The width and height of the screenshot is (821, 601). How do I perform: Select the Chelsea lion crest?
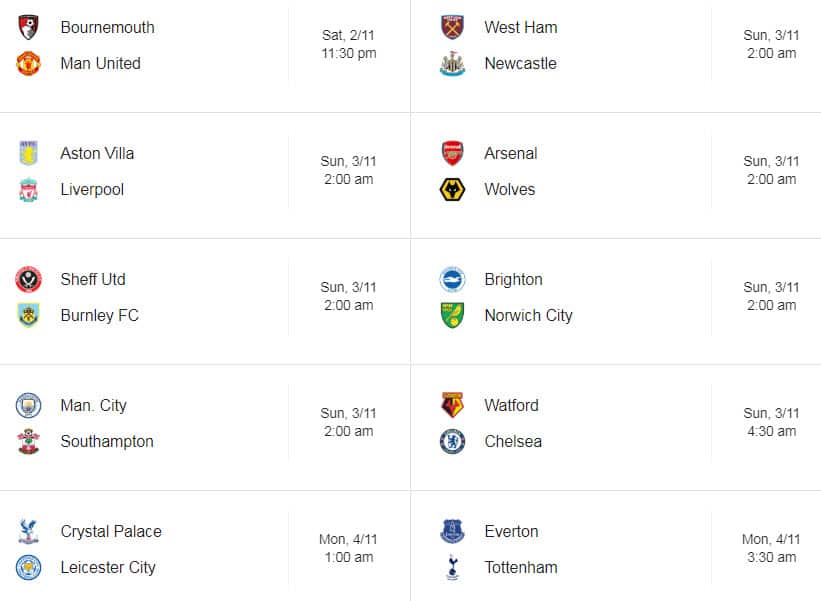[x=452, y=441]
